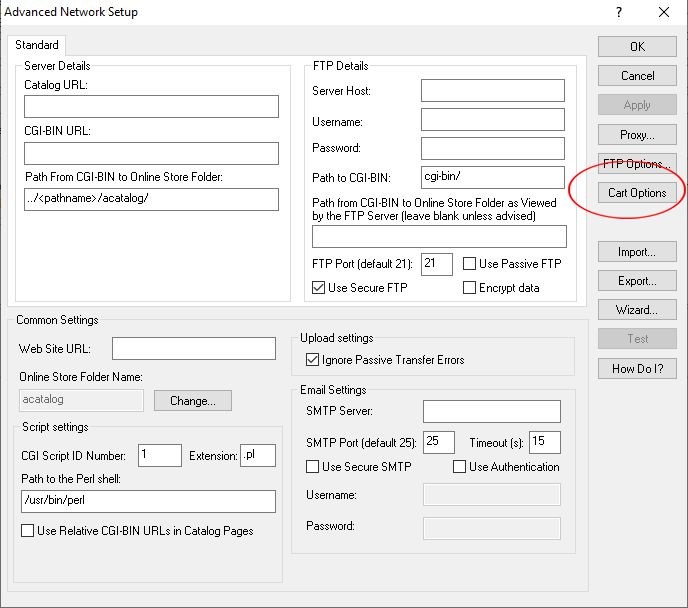Focus the SMTP Server input field
This screenshot has width=688, height=608.
(491, 411)
